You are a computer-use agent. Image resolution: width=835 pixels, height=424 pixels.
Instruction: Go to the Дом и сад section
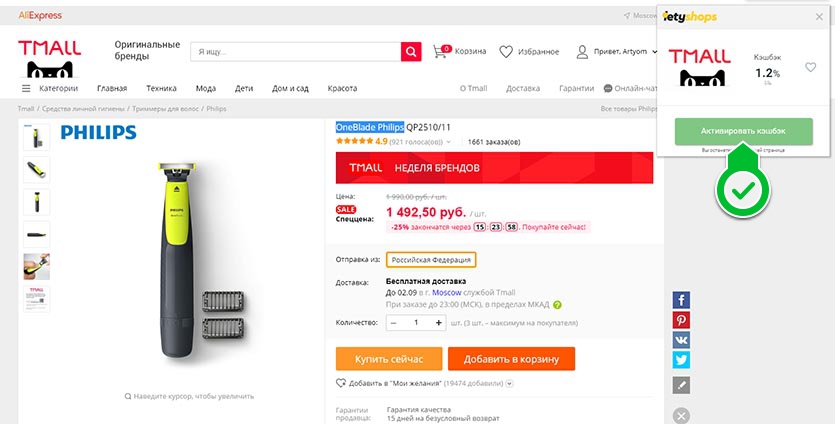pos(289,88)
